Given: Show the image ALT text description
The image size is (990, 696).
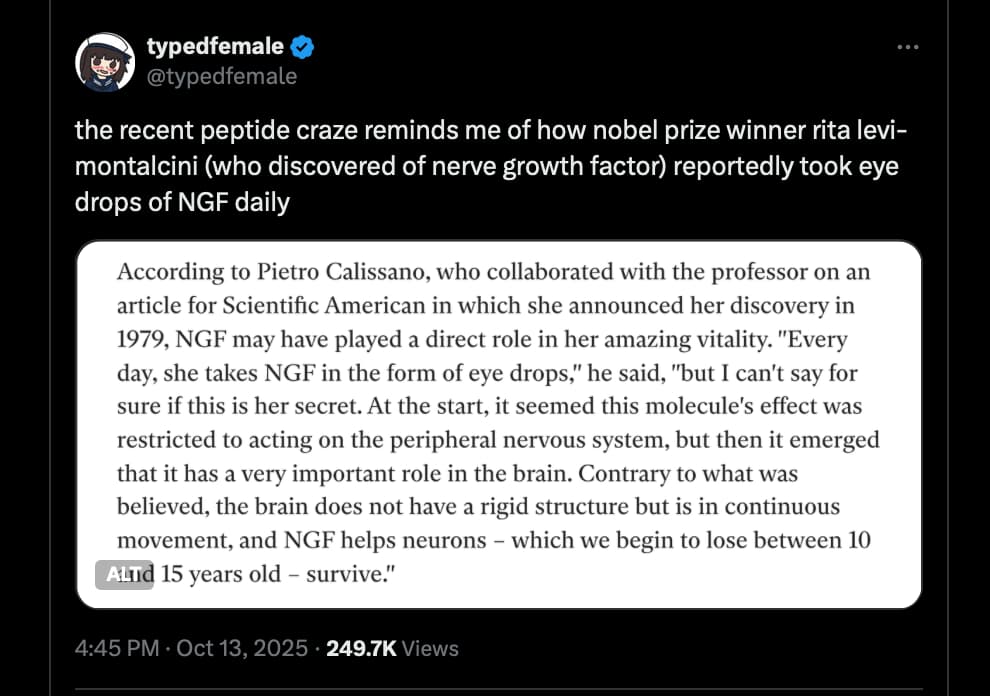Looking at the screenshot, I should pos(125,574).
